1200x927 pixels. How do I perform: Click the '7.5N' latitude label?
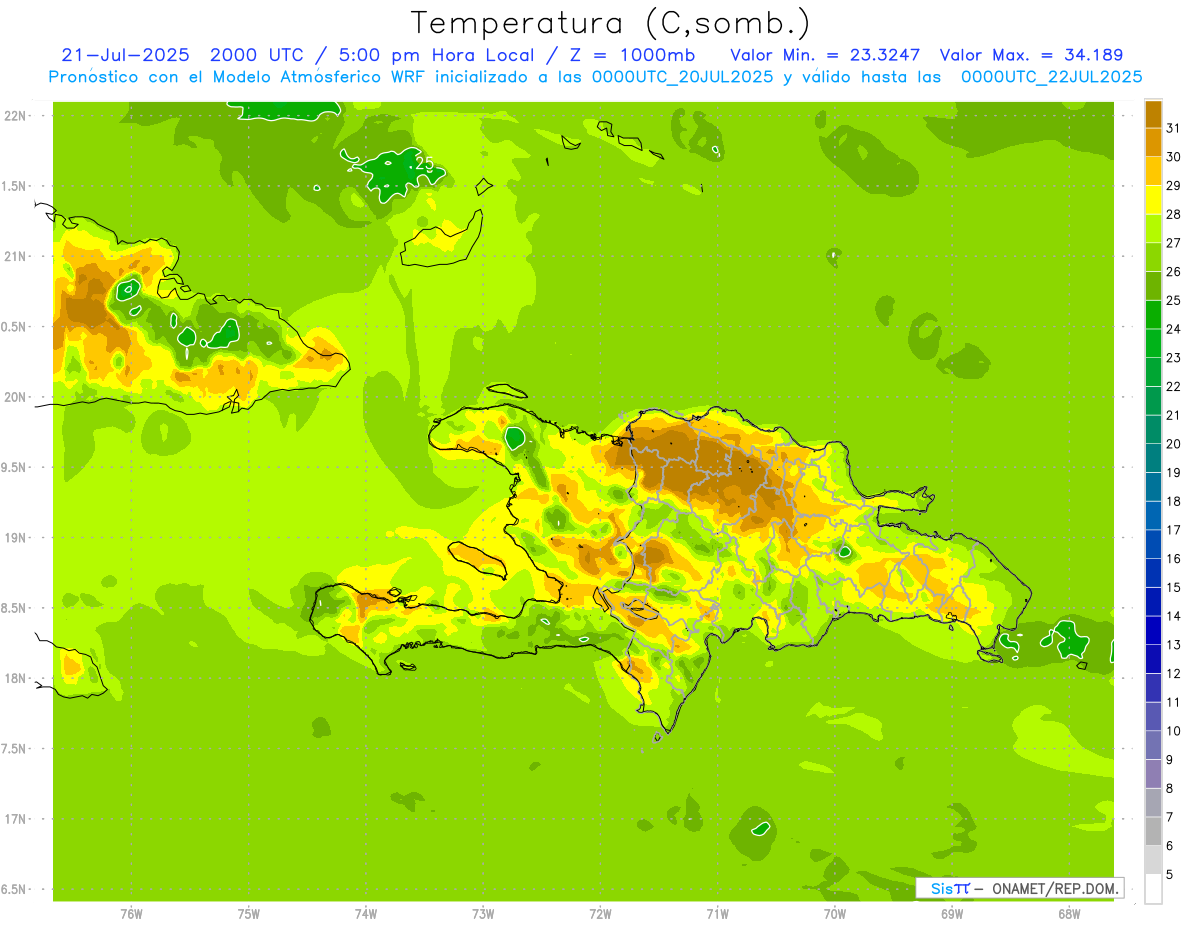tap(15, 748)
